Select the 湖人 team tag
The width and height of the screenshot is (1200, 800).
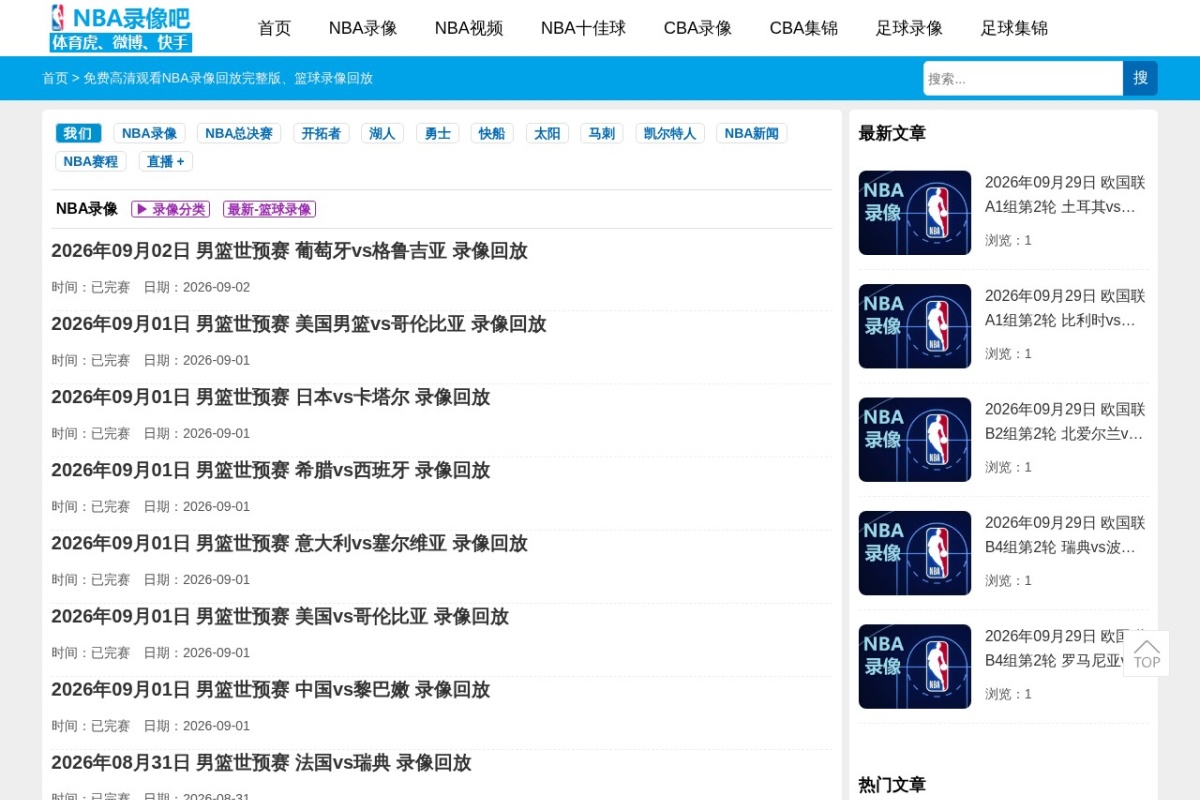382,133
